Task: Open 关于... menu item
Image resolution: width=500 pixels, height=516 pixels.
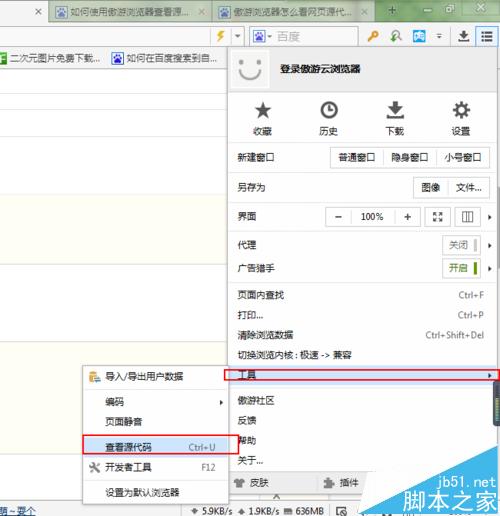Action: tap(361, 461)
